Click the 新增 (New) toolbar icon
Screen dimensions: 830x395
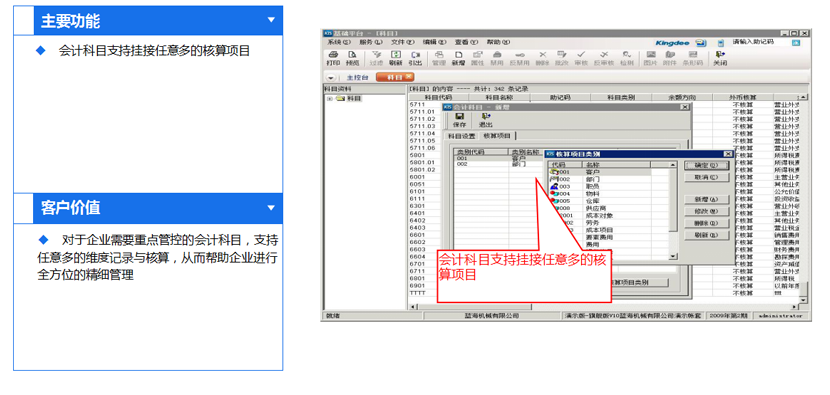[x=458, y=58]
